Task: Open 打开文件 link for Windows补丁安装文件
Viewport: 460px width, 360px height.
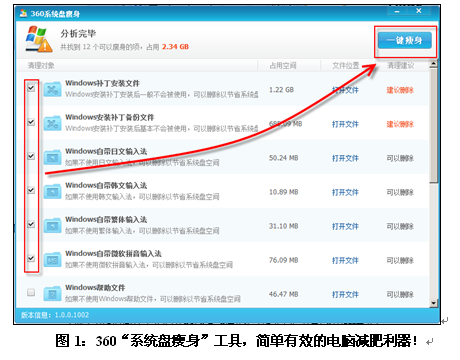Action: (x=345, y=90)
